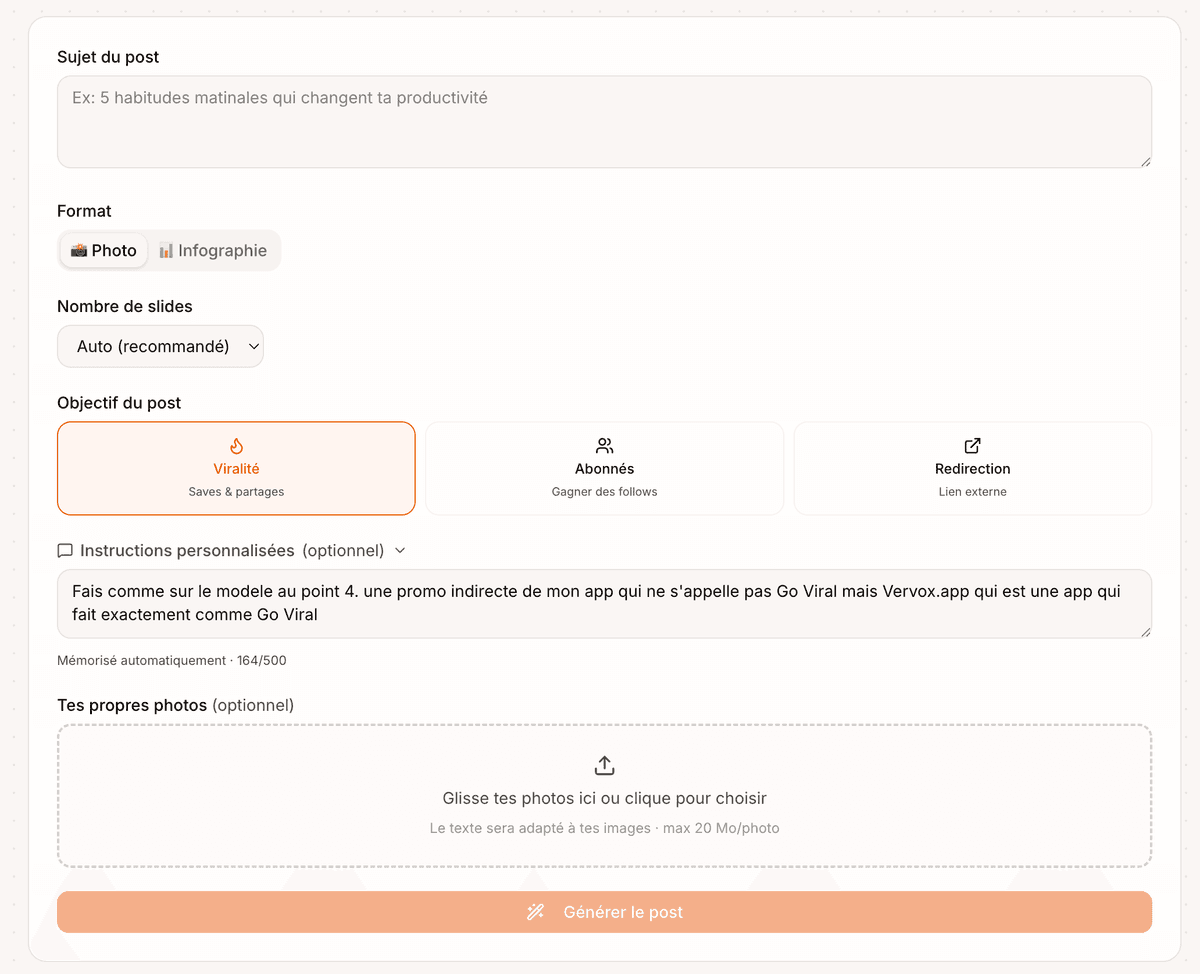This screenshot has height=974, width=1200.
Task: Click the bar chart icon next to Infographie
Action: click(168, 250)
